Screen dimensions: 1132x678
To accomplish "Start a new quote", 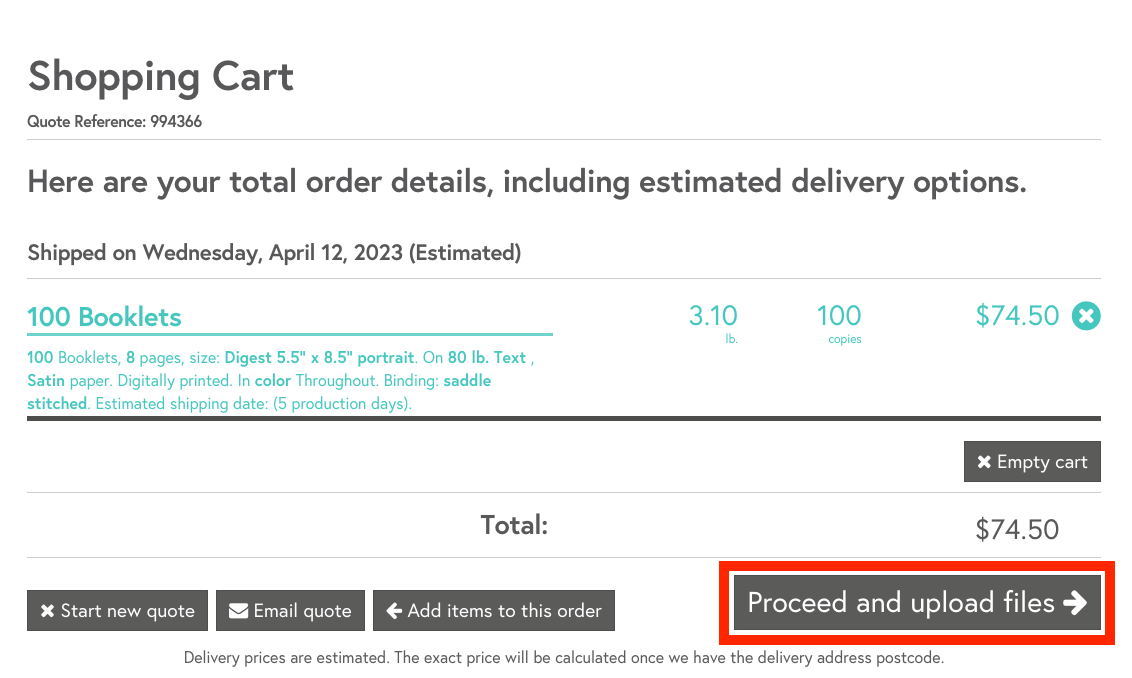I will 117,611.
